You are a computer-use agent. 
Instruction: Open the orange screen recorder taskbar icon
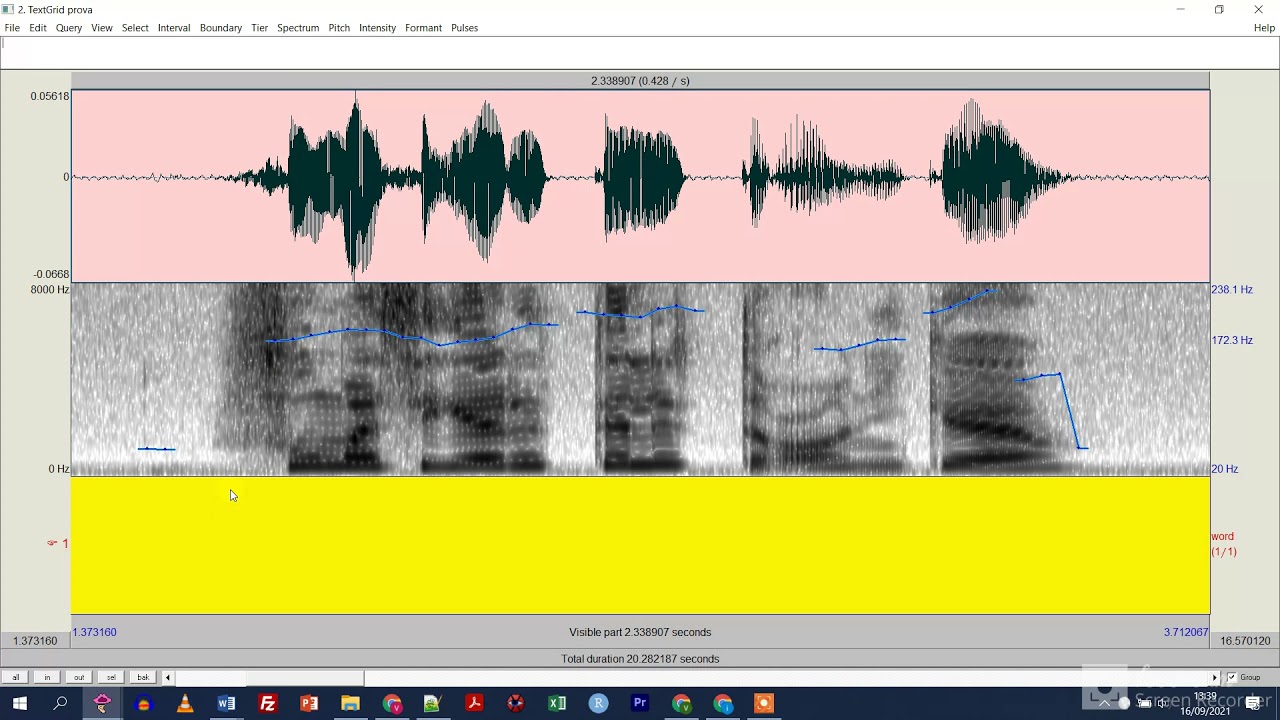(763, 704)
